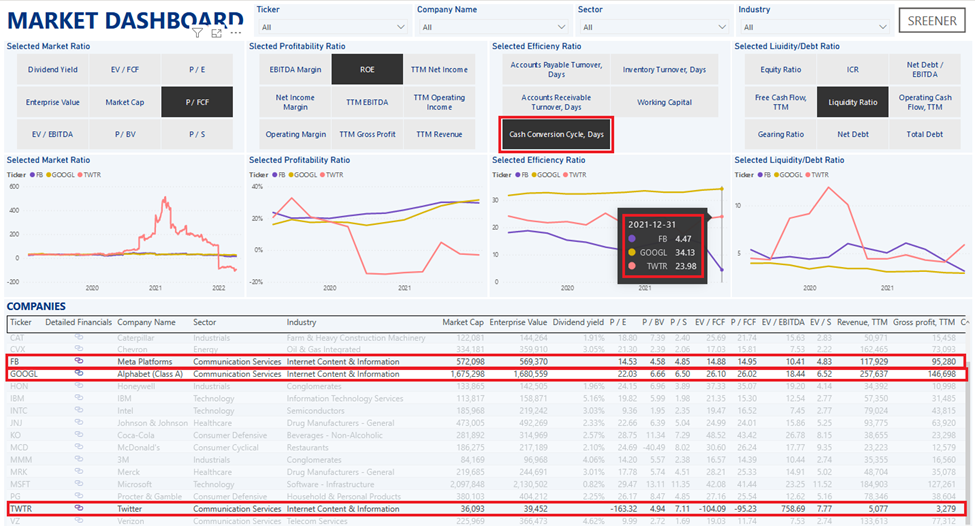
Task: Select the Working Capital efficiency ratio
Action: click(665, 102)
